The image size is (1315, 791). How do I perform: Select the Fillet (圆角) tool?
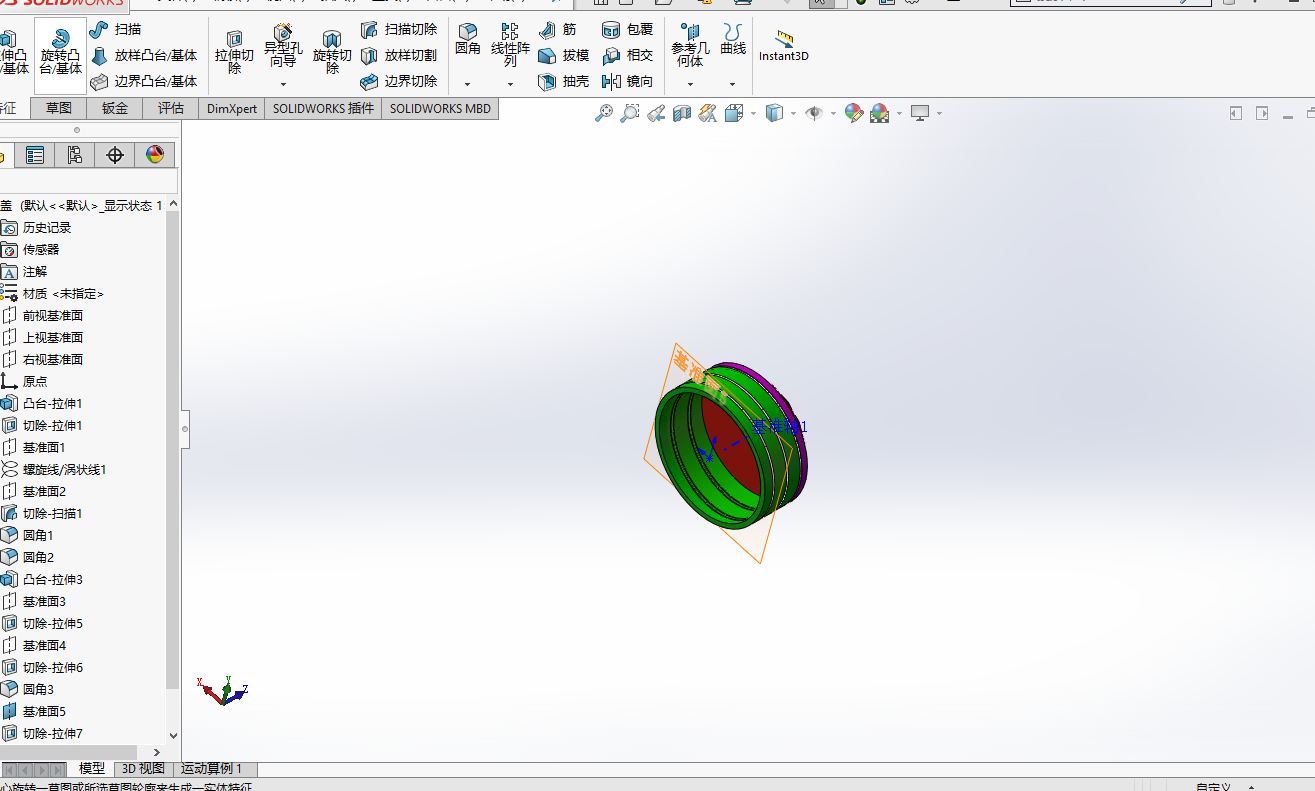(x=467, y=40)
